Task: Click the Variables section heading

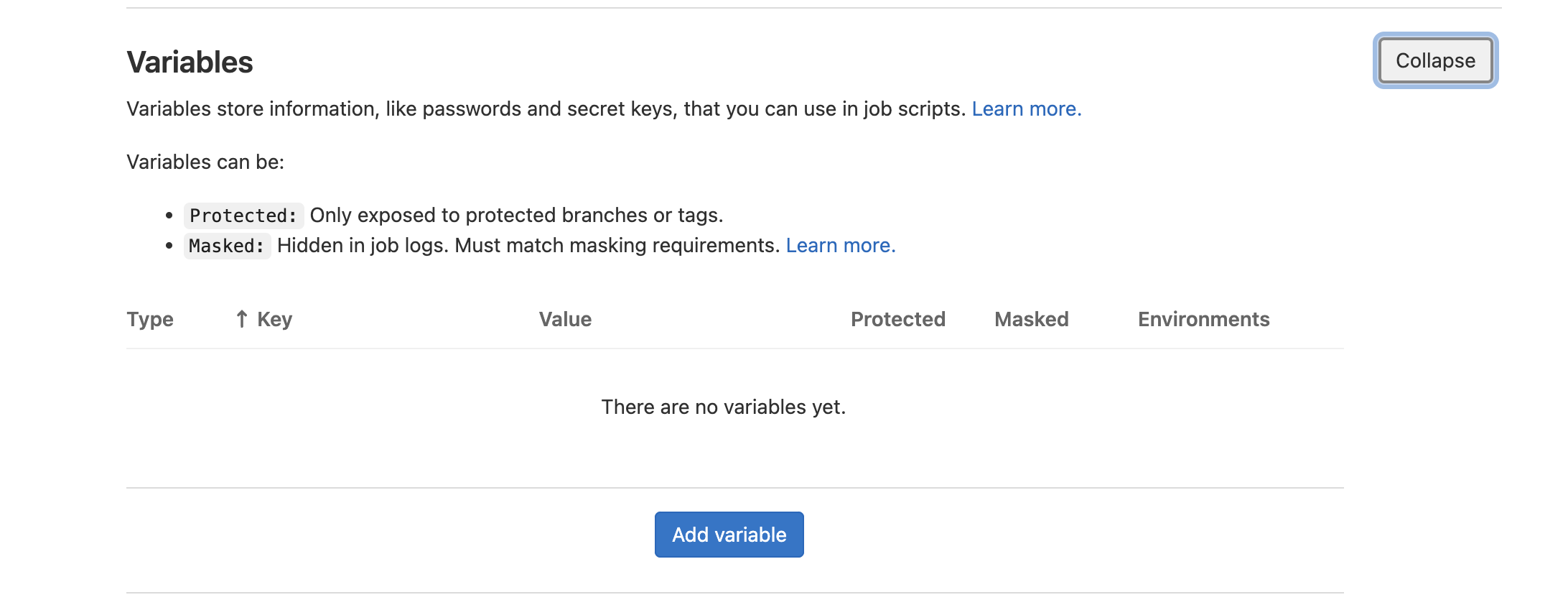Action: pyautogui.click(x=190, y=63)
